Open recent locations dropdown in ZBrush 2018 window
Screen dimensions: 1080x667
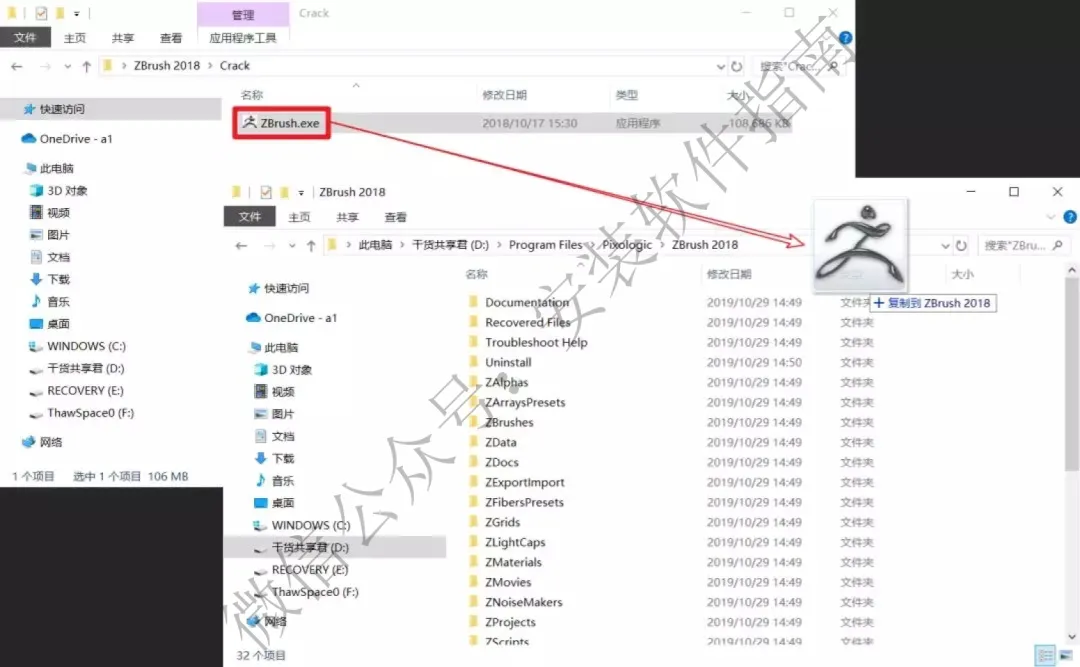coord(292,246)
